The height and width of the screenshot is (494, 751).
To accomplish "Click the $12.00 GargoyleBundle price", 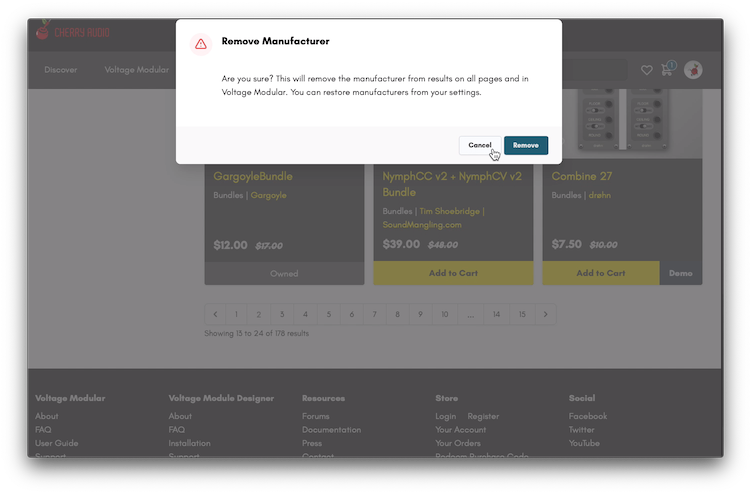I will pyautogui.click(x=230, y=245).
